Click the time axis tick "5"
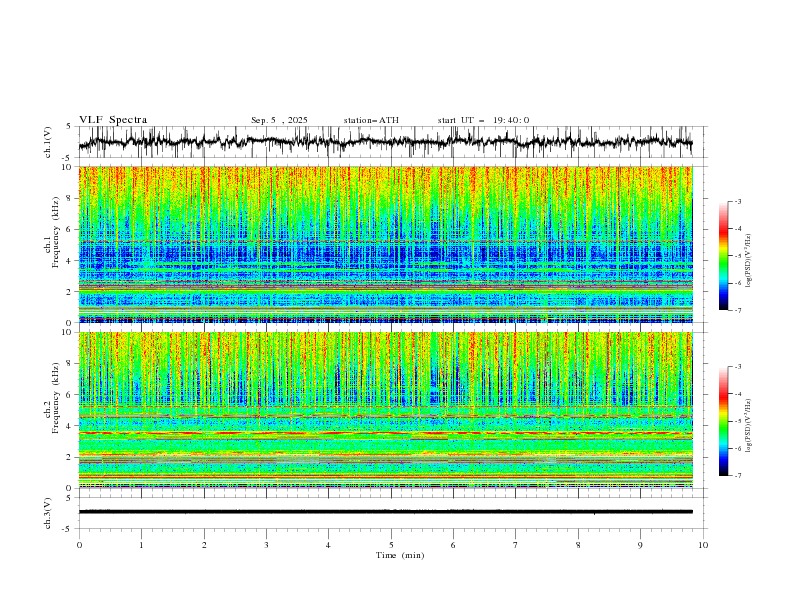Image resolution: width=792 pixels, height=612 pixels. pyautogui.click(x=391, y=545)
